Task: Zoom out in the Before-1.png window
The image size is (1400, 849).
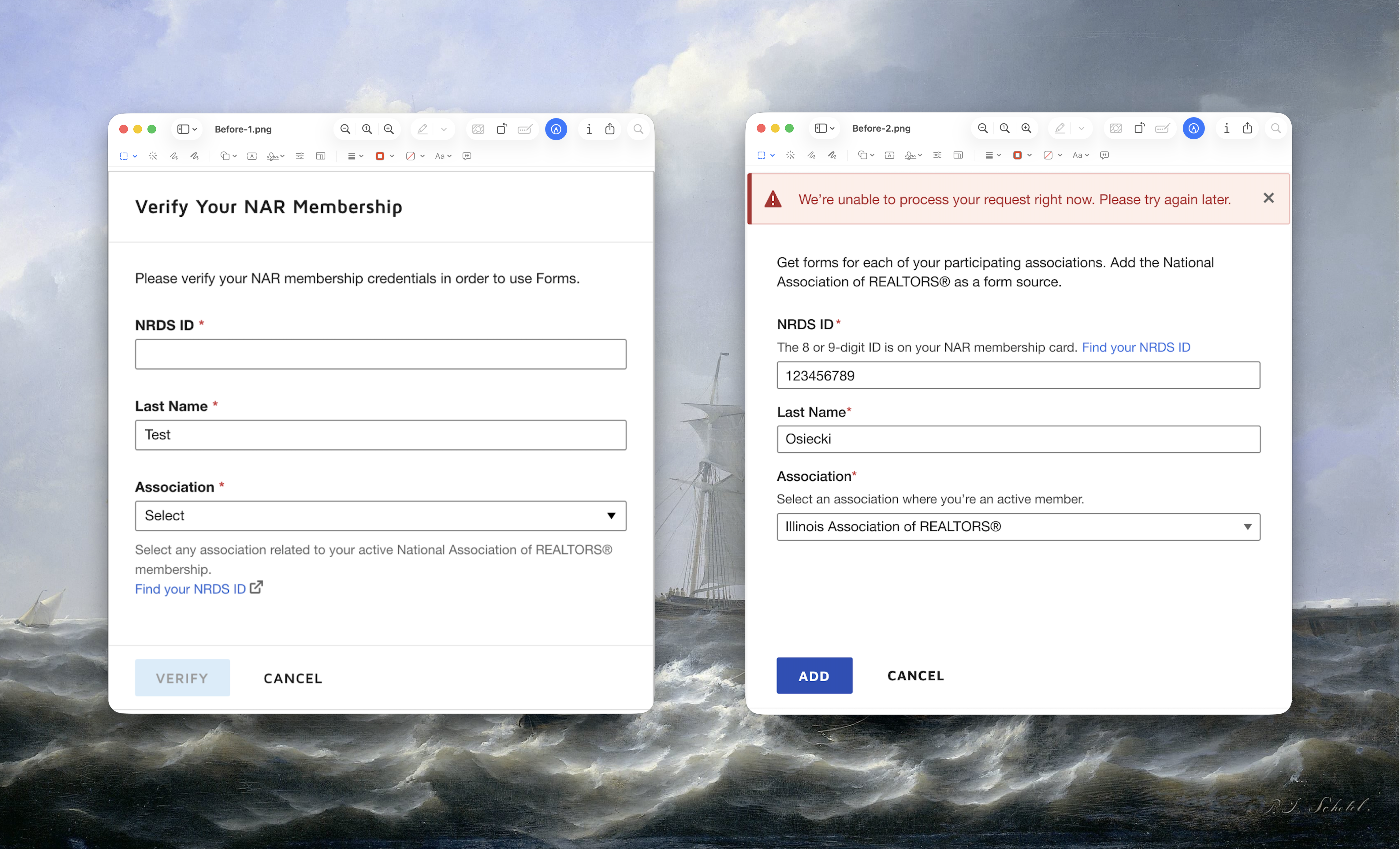Action: tap(345, 129)
